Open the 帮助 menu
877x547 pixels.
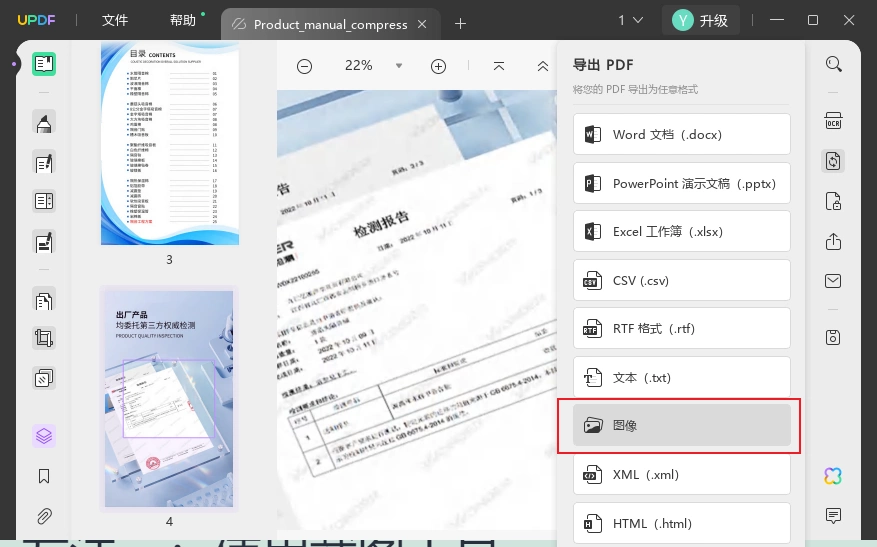[x=183, y=21]
